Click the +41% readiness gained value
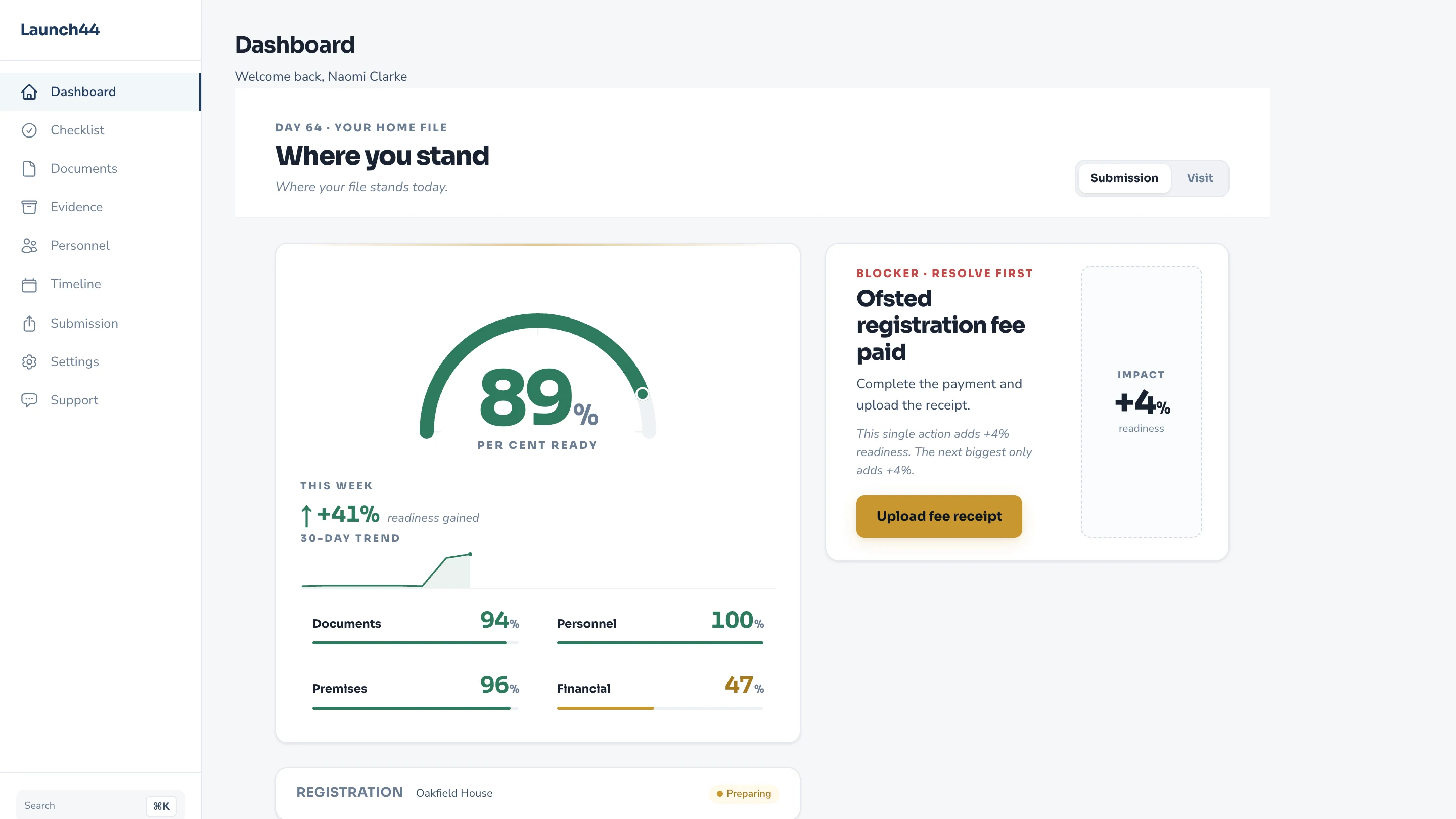This screenshot has height=819, width=1456. click(348, 514)
